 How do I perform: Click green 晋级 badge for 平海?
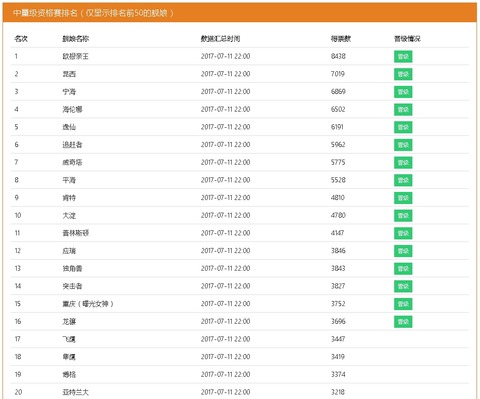pos(403,180)
